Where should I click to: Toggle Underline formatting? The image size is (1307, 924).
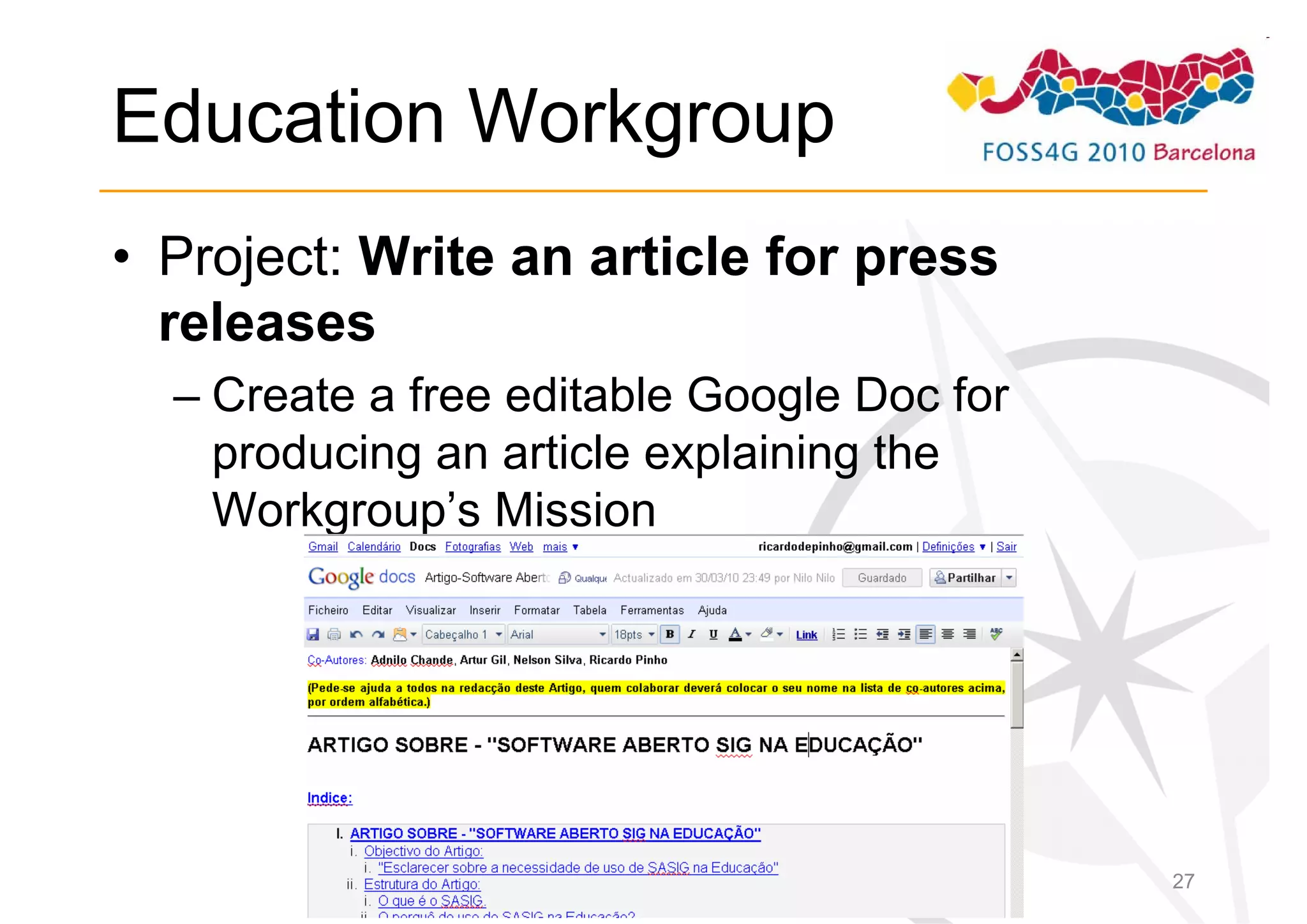713,634
